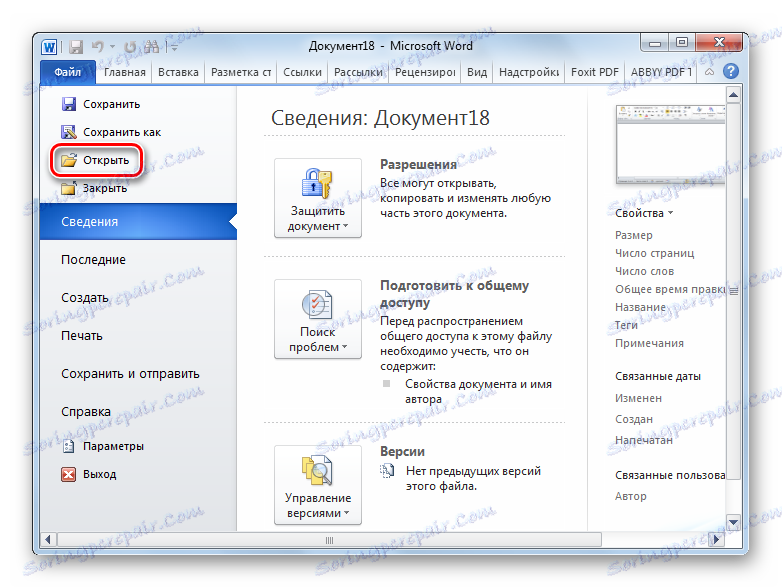Click the Название property field

640,307
